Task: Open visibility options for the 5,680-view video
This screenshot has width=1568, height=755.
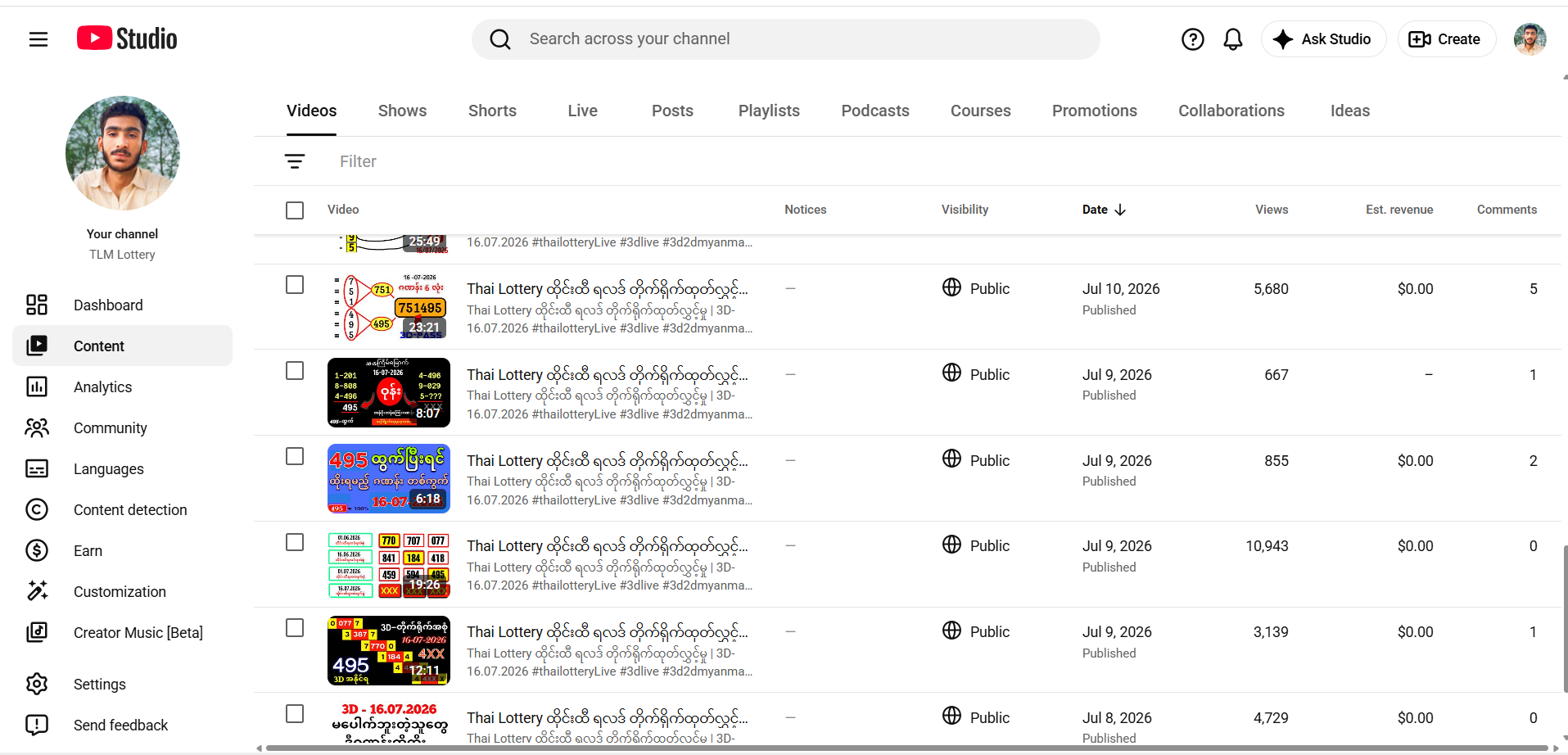Action: point(976,288)
